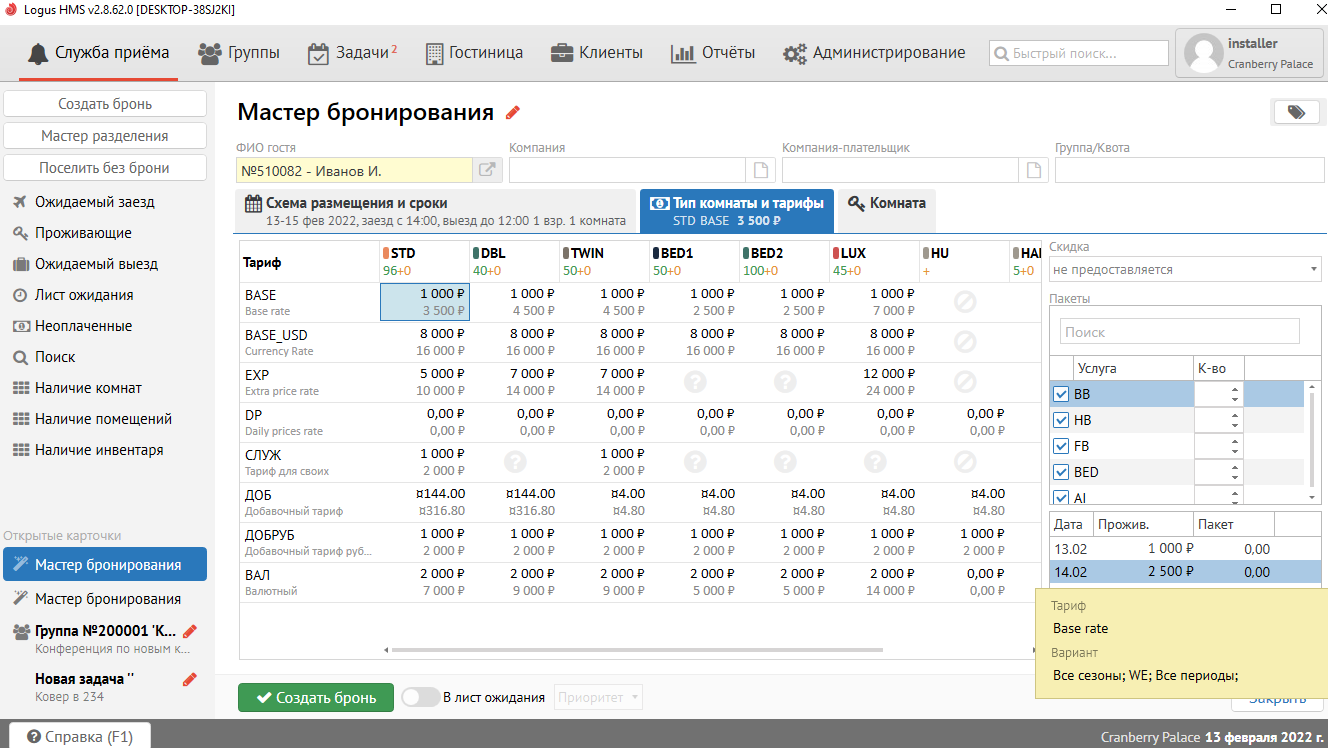Click the document icon in Компания field
Viewport: 1328px width, 748px height.
coord(760,170)
